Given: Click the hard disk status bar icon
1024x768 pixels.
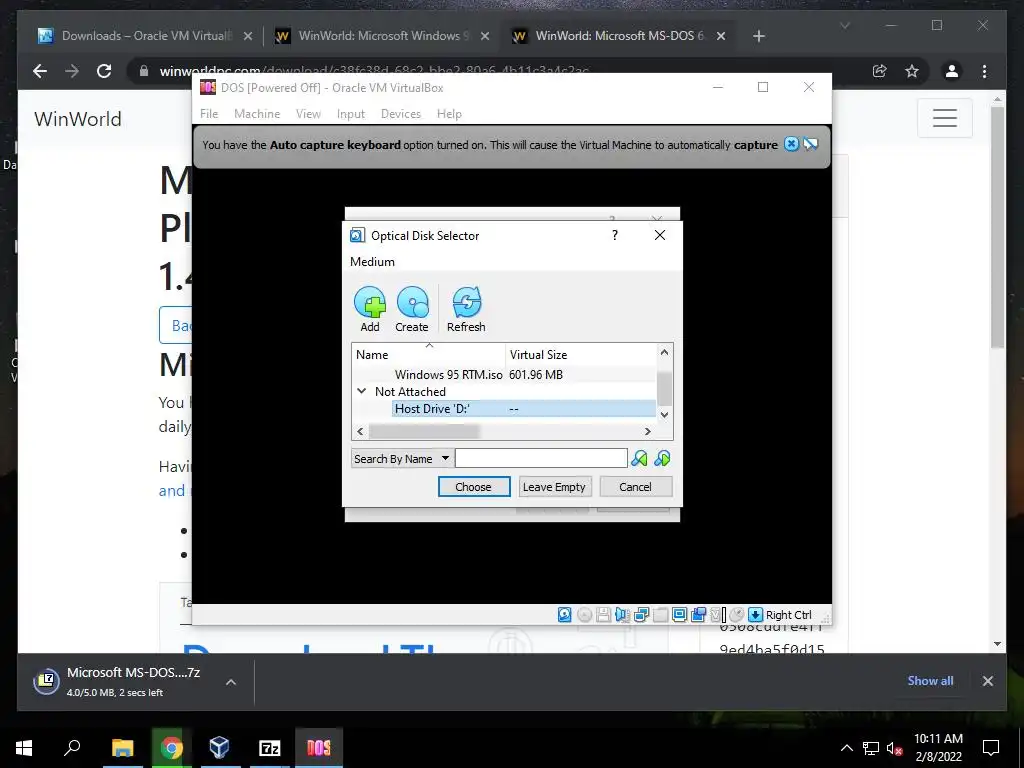Looking at the screenshot, I should [x=565, y=615].
